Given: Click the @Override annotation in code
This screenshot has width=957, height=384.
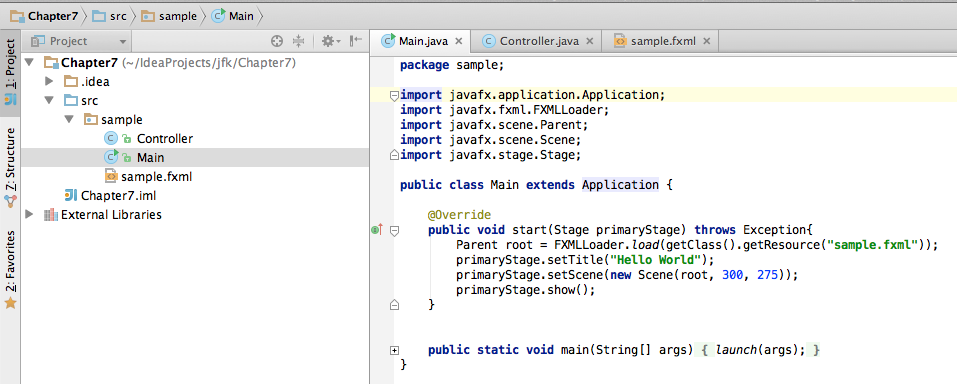Looking at the screenshot, I should pyautogui.click(x=459, y=215).
